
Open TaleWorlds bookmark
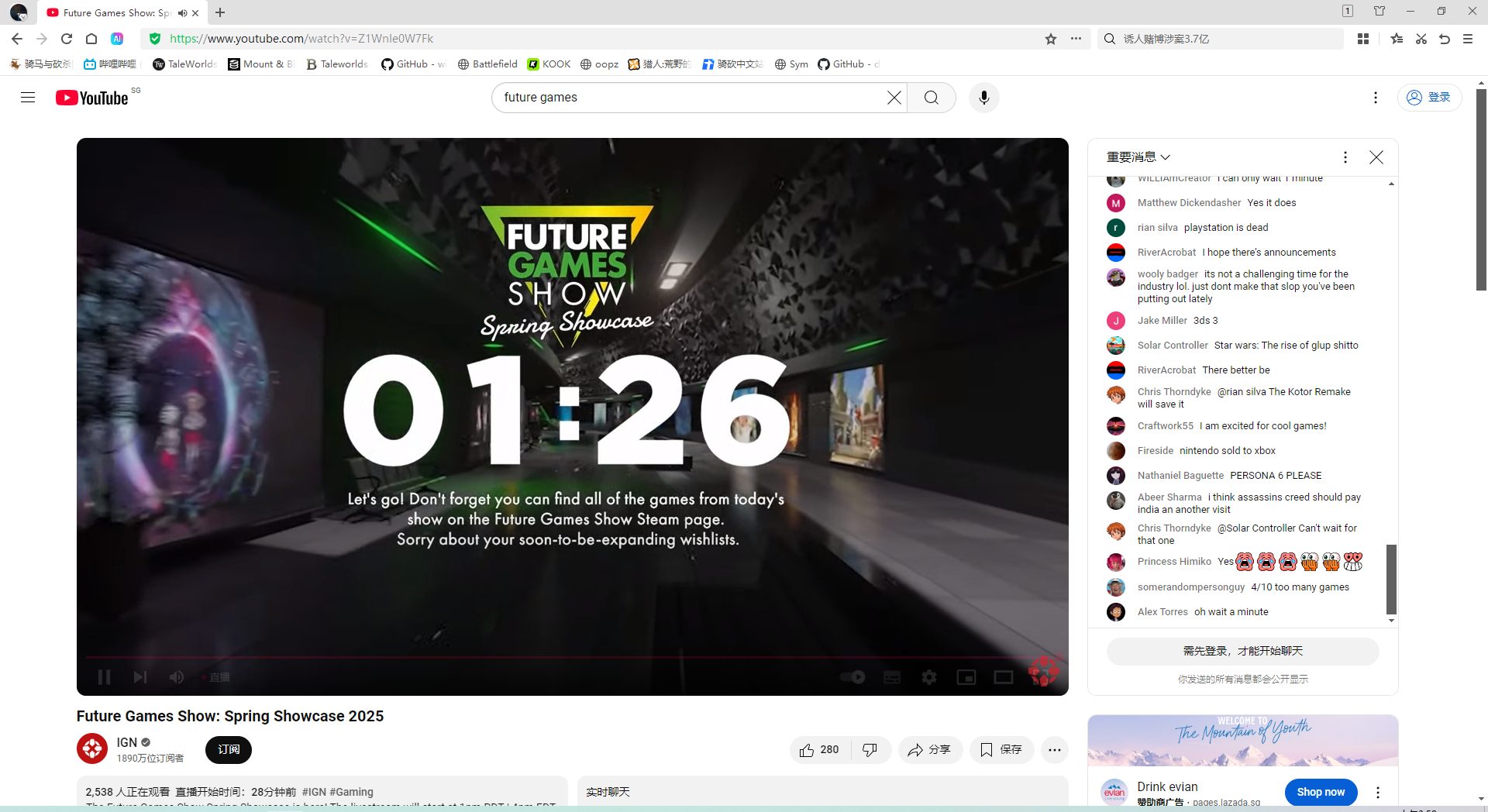pyautogui.click(x=184, y=64)
